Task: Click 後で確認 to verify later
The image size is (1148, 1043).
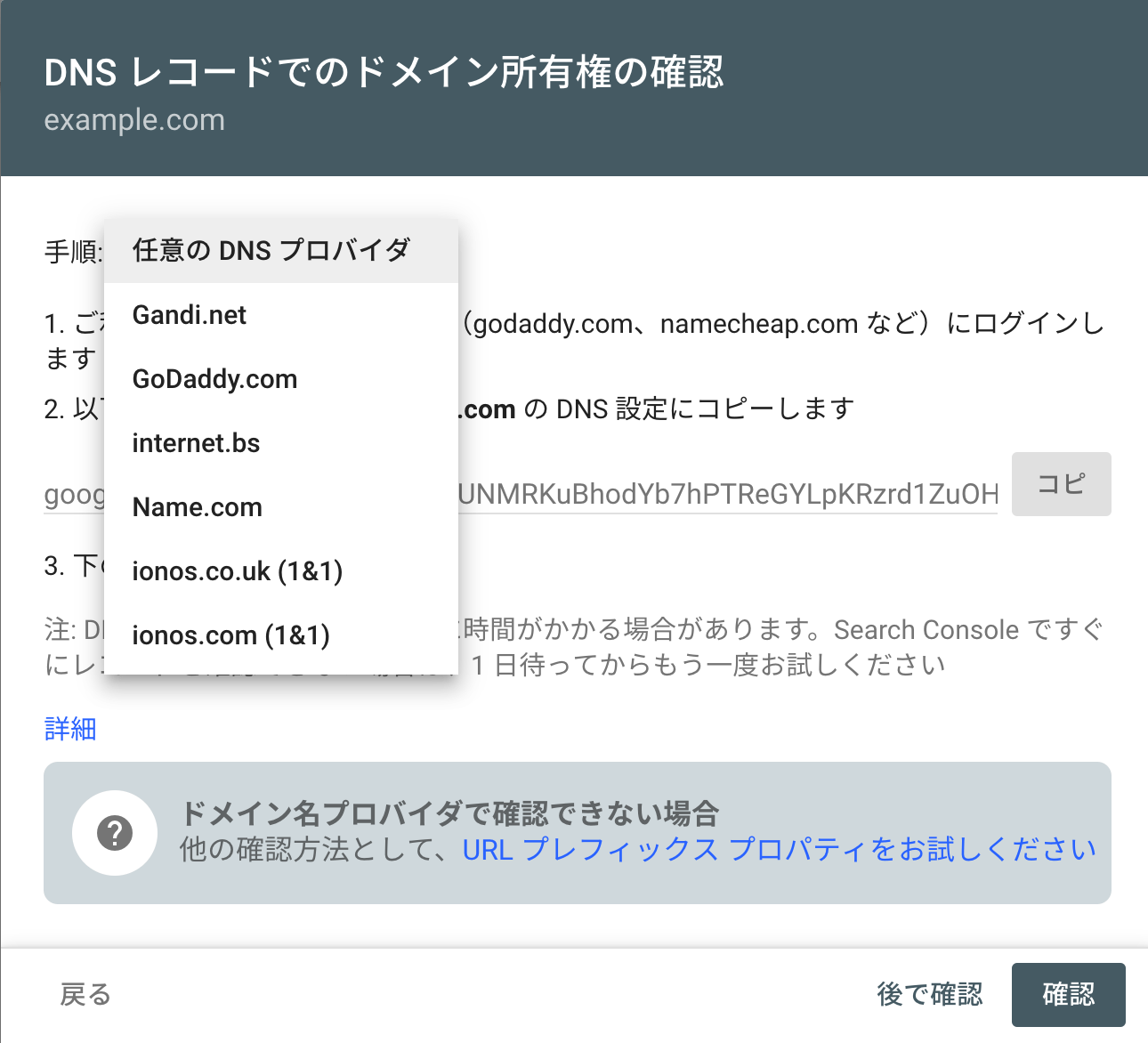Action: coord(930,994)
